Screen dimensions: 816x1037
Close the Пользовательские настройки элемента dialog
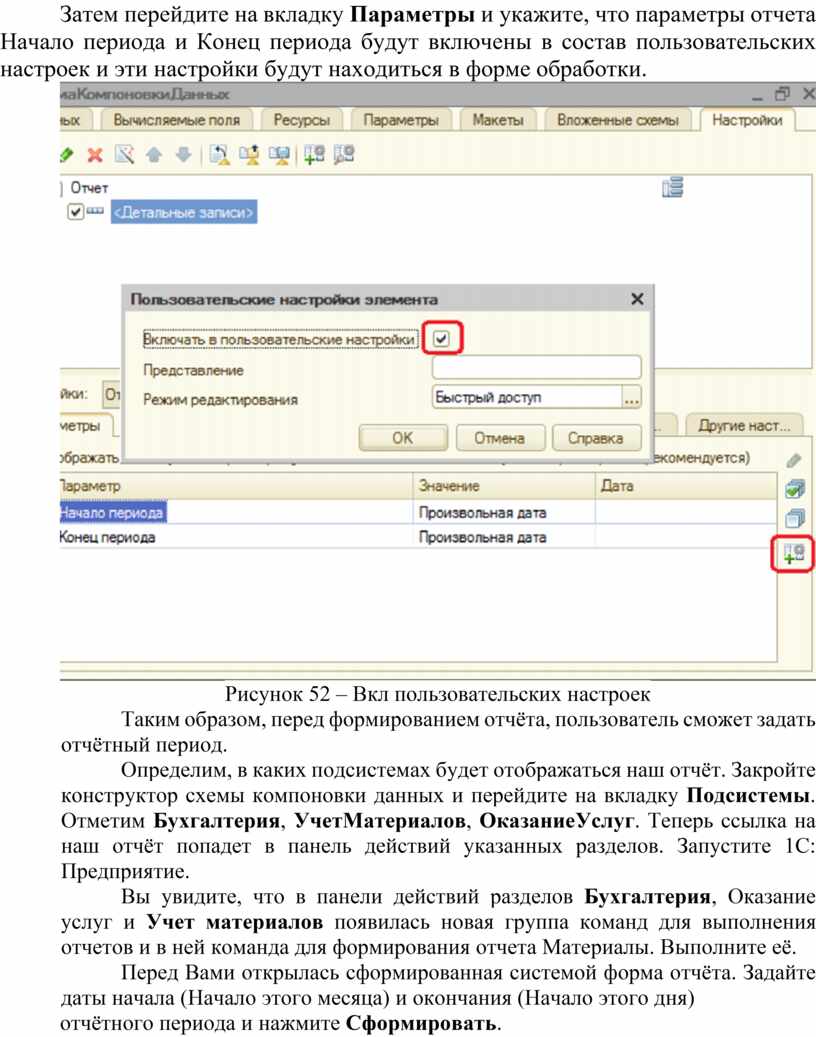click(x=637, y=299)
